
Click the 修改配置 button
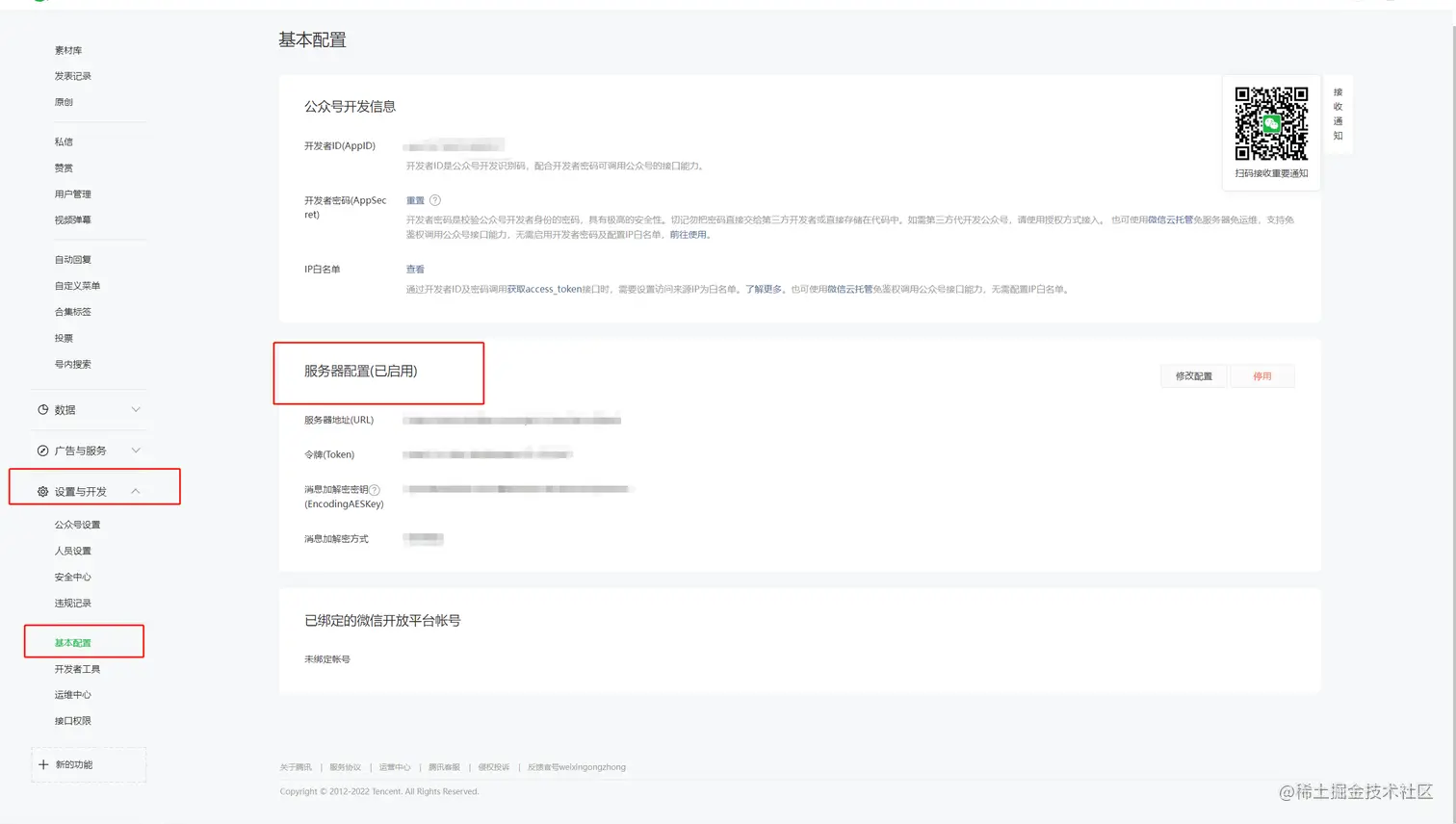(x=1194, y=376)
